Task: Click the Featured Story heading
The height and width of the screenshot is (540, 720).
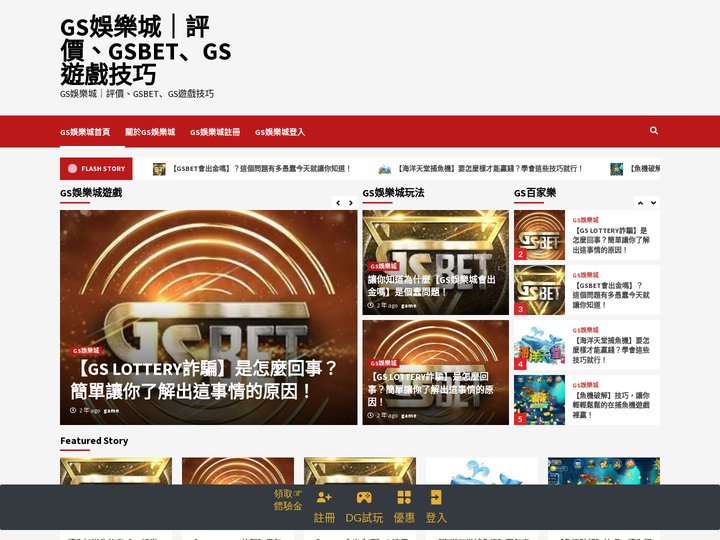Action: point(94,441)
